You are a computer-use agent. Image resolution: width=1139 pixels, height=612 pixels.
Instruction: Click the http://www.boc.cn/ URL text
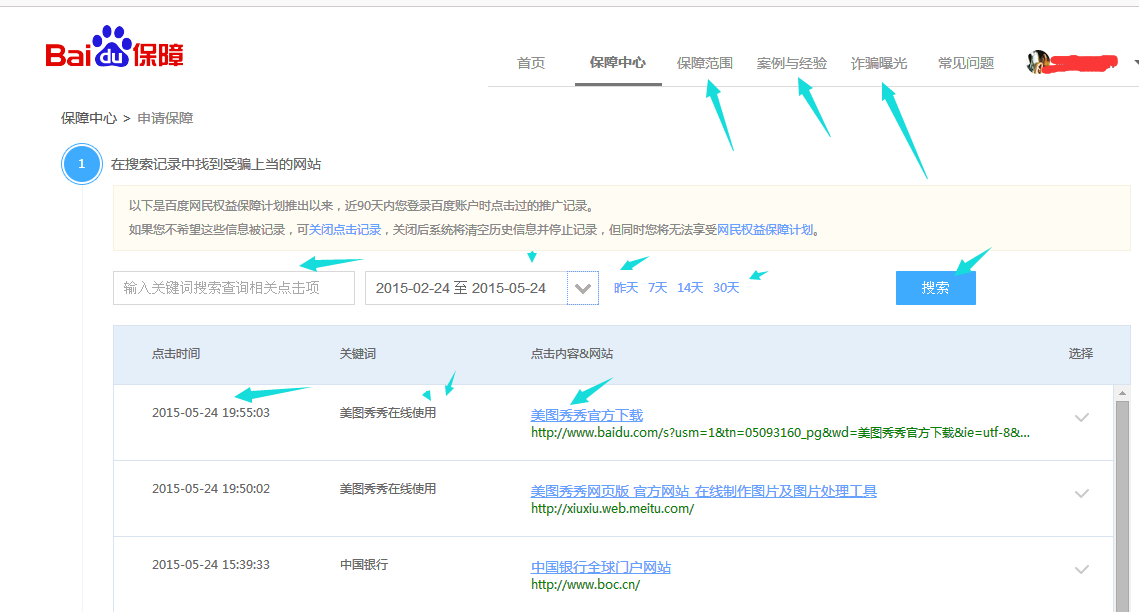585,585
